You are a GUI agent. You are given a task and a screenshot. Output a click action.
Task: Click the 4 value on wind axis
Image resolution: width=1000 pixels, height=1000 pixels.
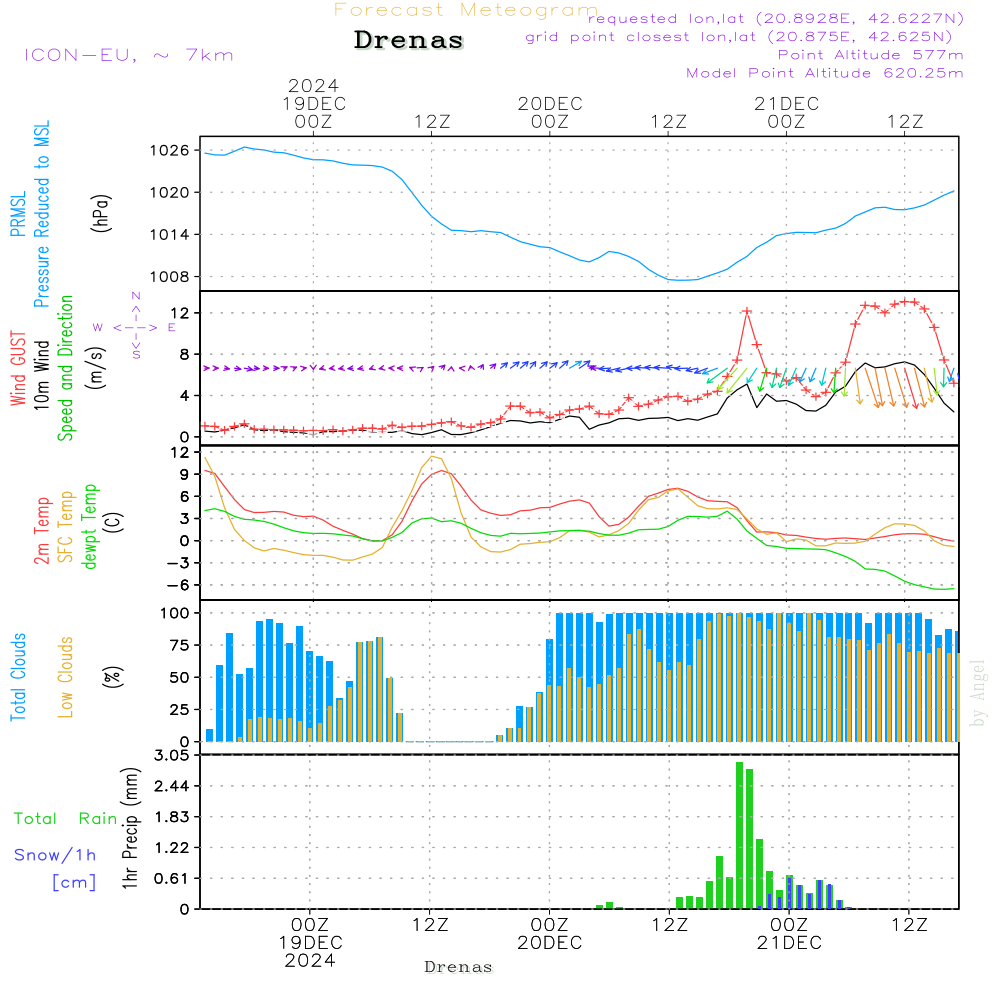(x=184, y=396)
